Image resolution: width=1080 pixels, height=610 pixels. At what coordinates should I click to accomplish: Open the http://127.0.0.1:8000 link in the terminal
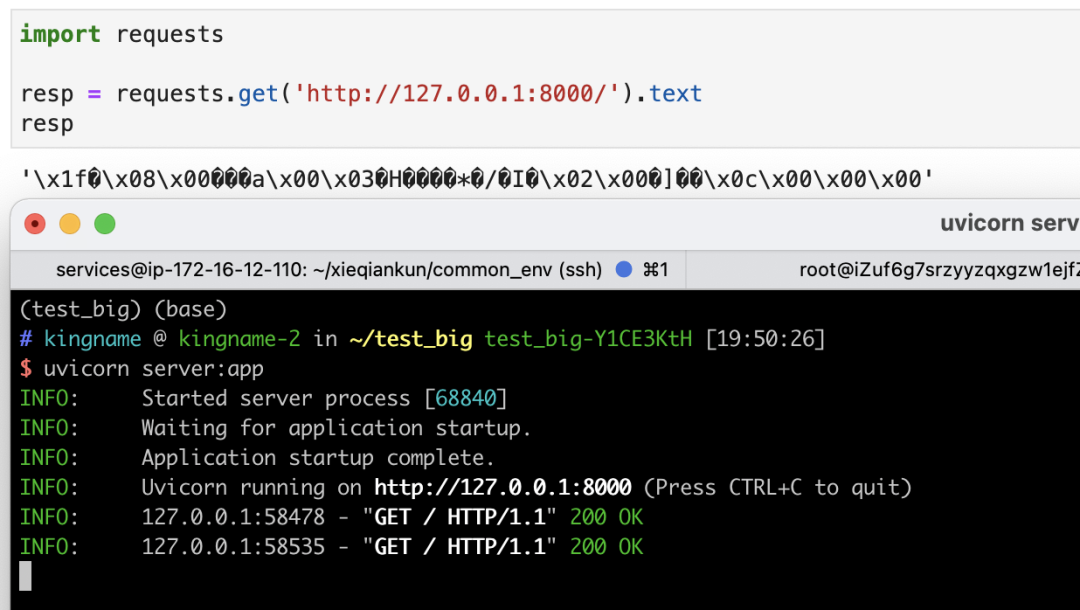click(502, 488)
